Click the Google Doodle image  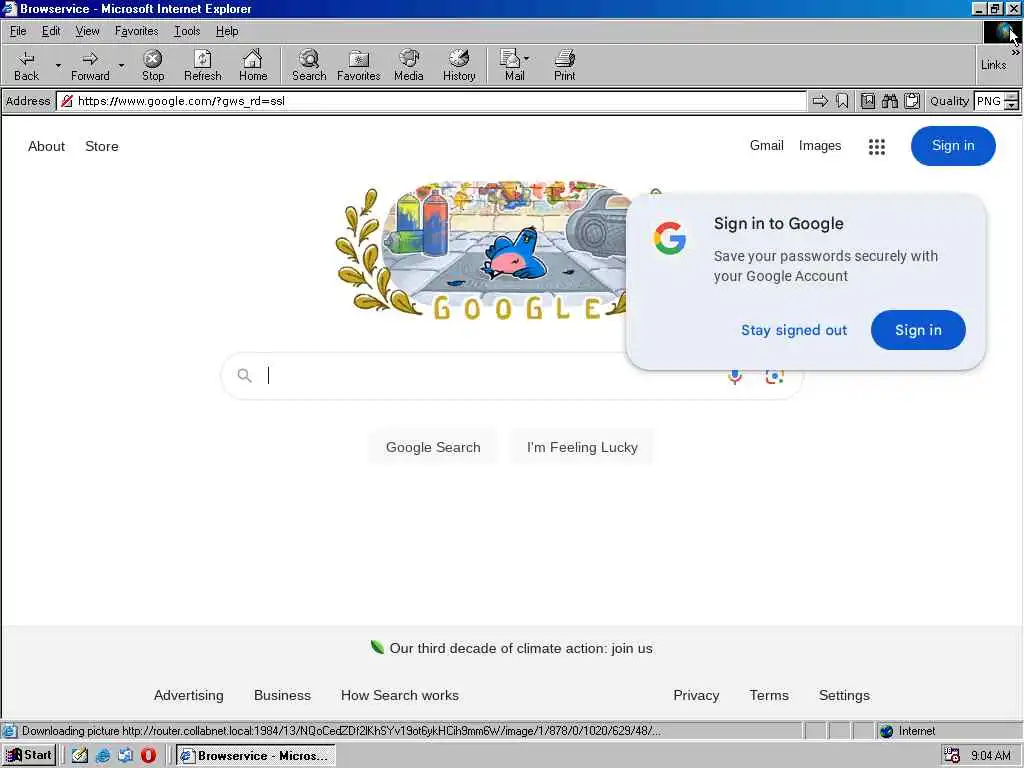click(480, 251)
